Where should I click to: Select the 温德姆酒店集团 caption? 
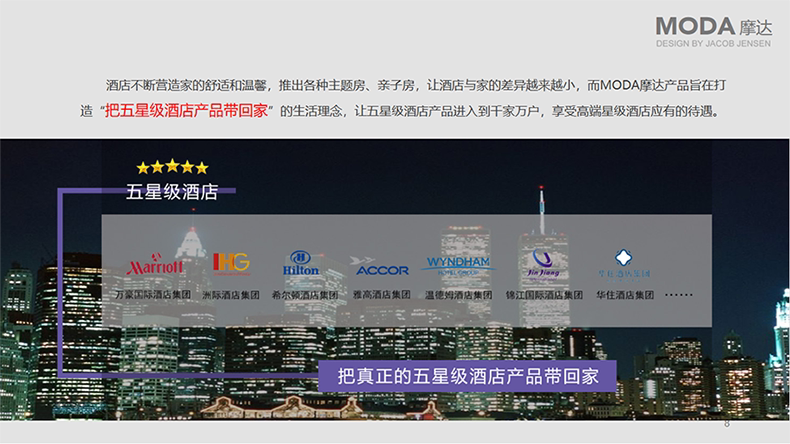458,295
